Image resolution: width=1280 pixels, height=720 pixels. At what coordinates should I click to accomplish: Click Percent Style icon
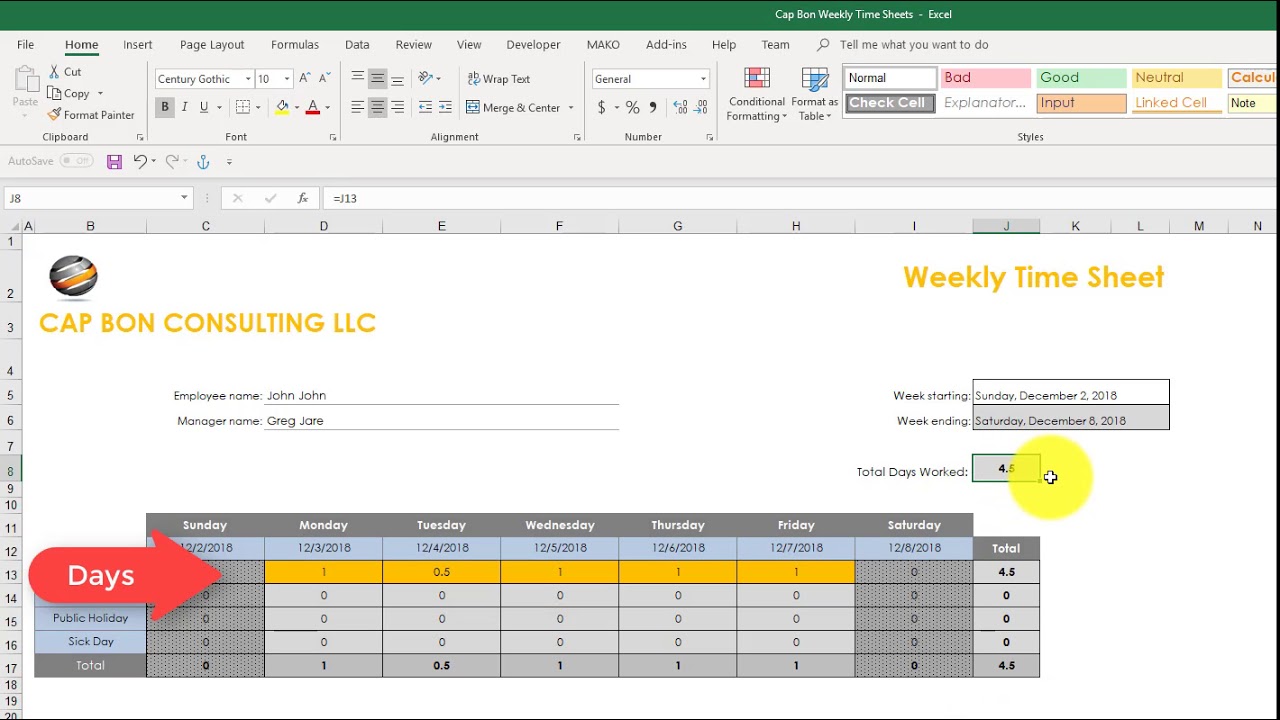pyautogui.click(x=632, y=107)
